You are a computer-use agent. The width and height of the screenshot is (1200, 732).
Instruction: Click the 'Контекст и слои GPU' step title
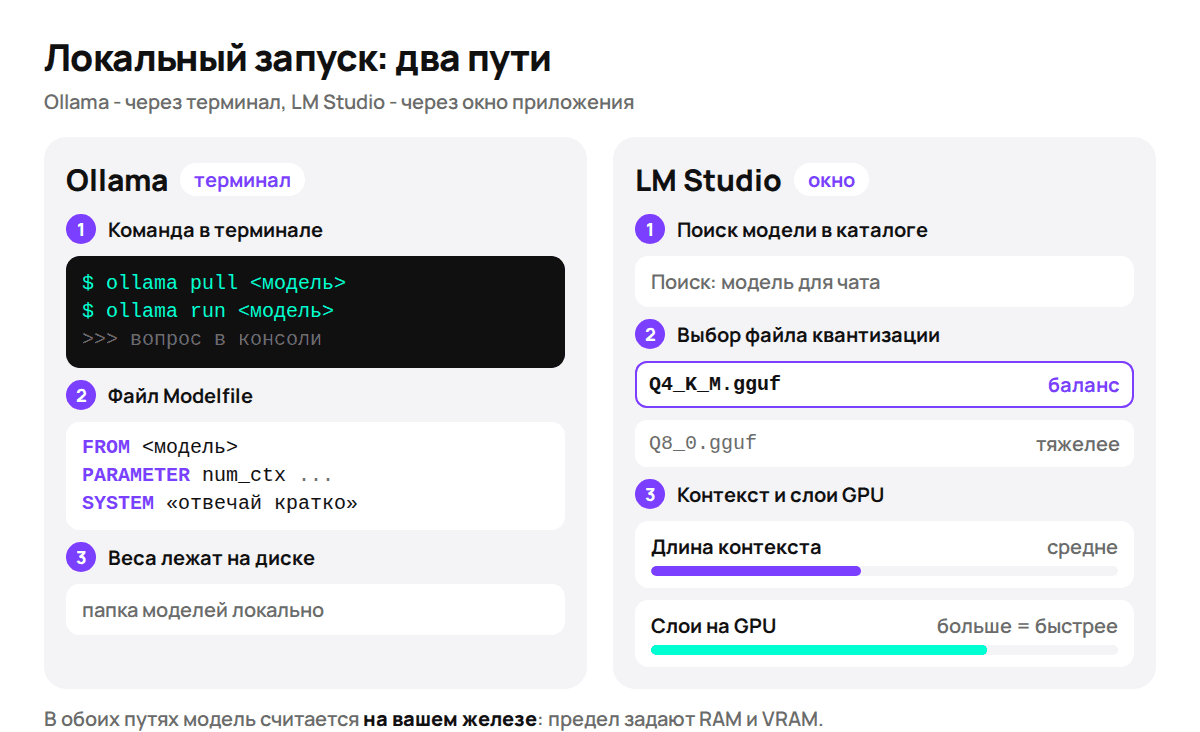[780, 494]
